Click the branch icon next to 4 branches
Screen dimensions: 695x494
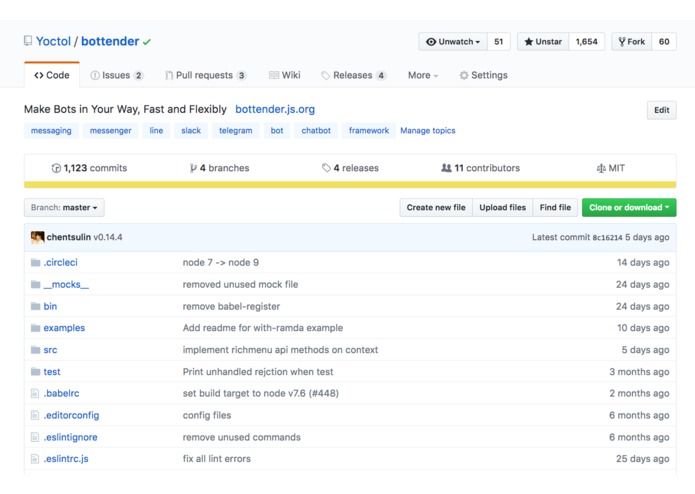pos(193,168)
